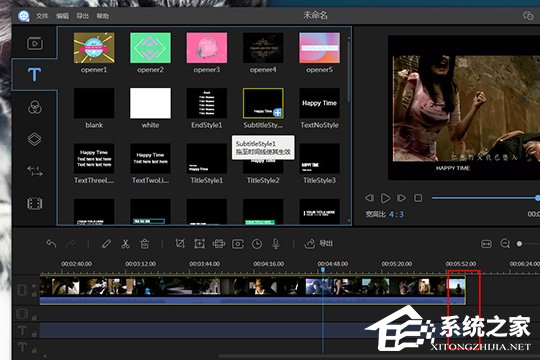Add SubtitleStyle1 using its blue plus button
The width and height of the screenshot is (540, 360).
pos(277,112)
